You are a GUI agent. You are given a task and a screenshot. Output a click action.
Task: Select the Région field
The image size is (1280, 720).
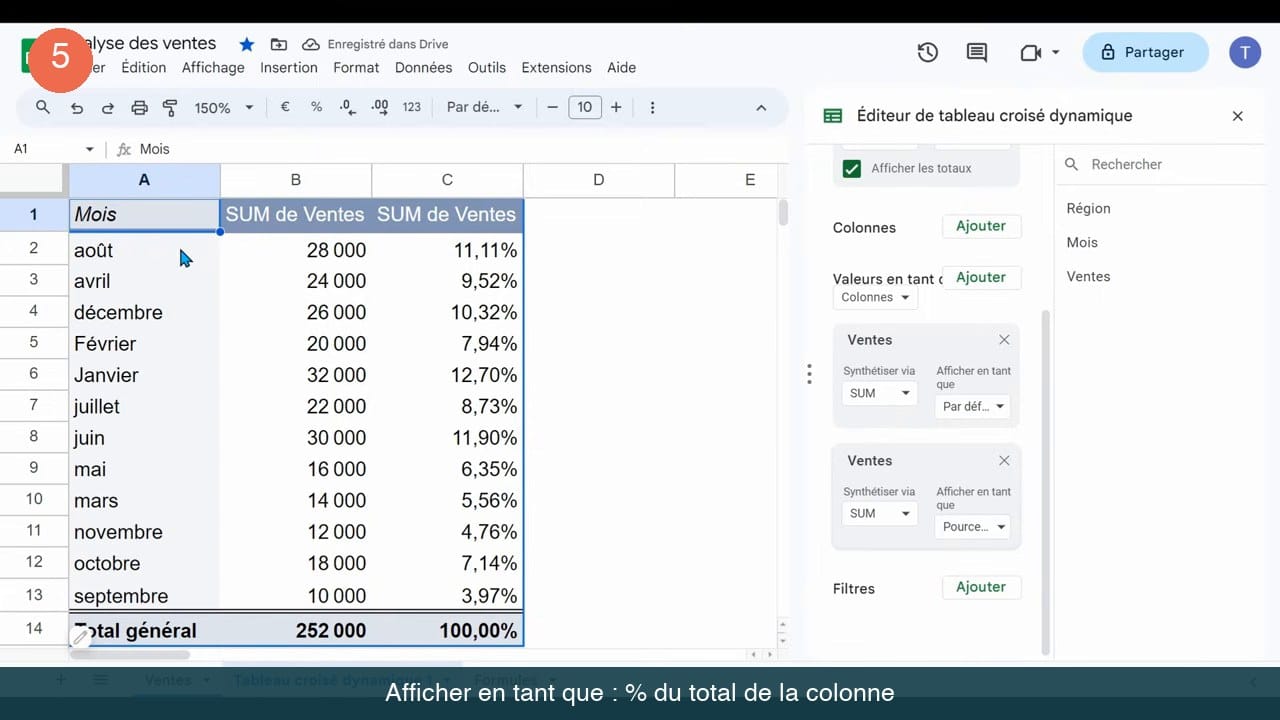[1088, 208]
